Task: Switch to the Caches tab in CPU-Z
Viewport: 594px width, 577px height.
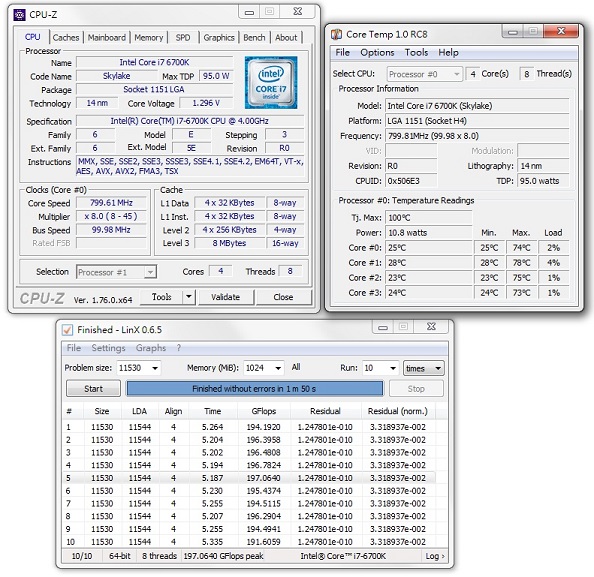Action: [66, 38]
